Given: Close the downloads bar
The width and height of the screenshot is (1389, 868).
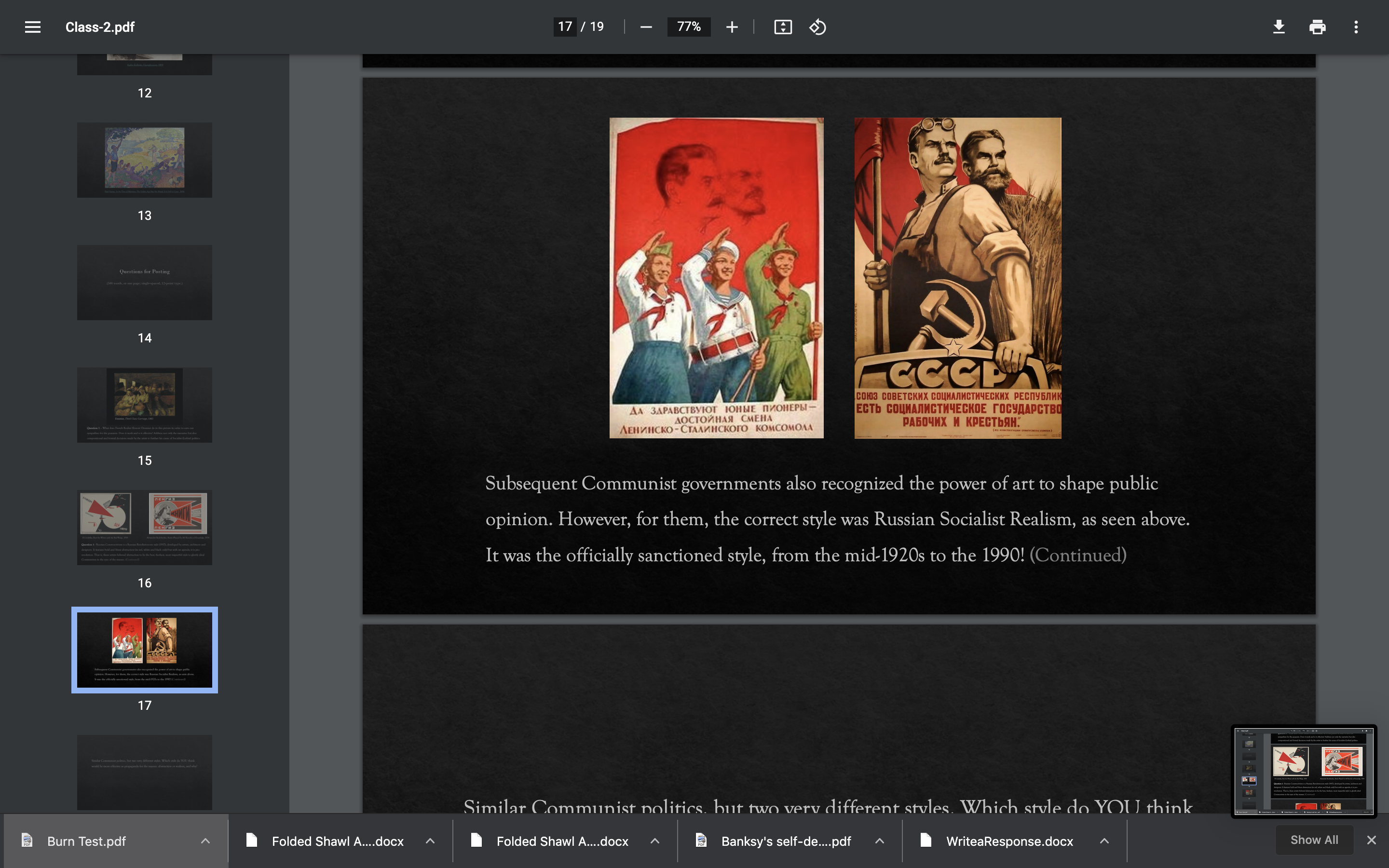Looking at the screenshot, I should point(1371,840).
